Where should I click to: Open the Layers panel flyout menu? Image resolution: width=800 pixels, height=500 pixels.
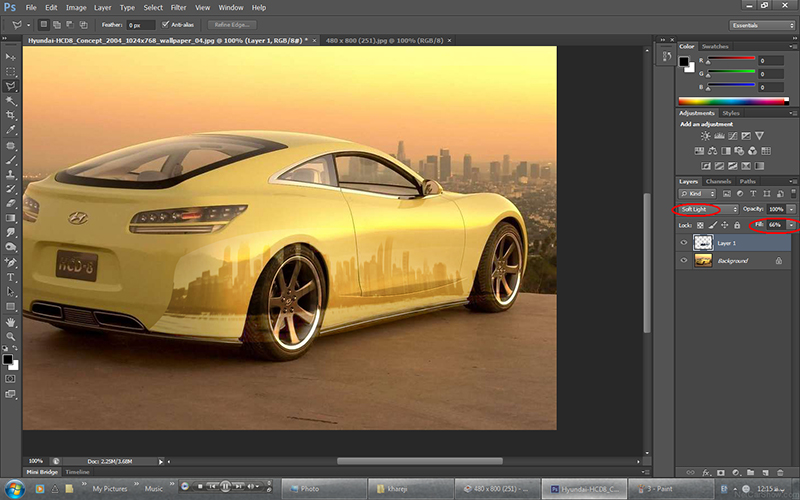pyautogui.click(x=792, y=182)
